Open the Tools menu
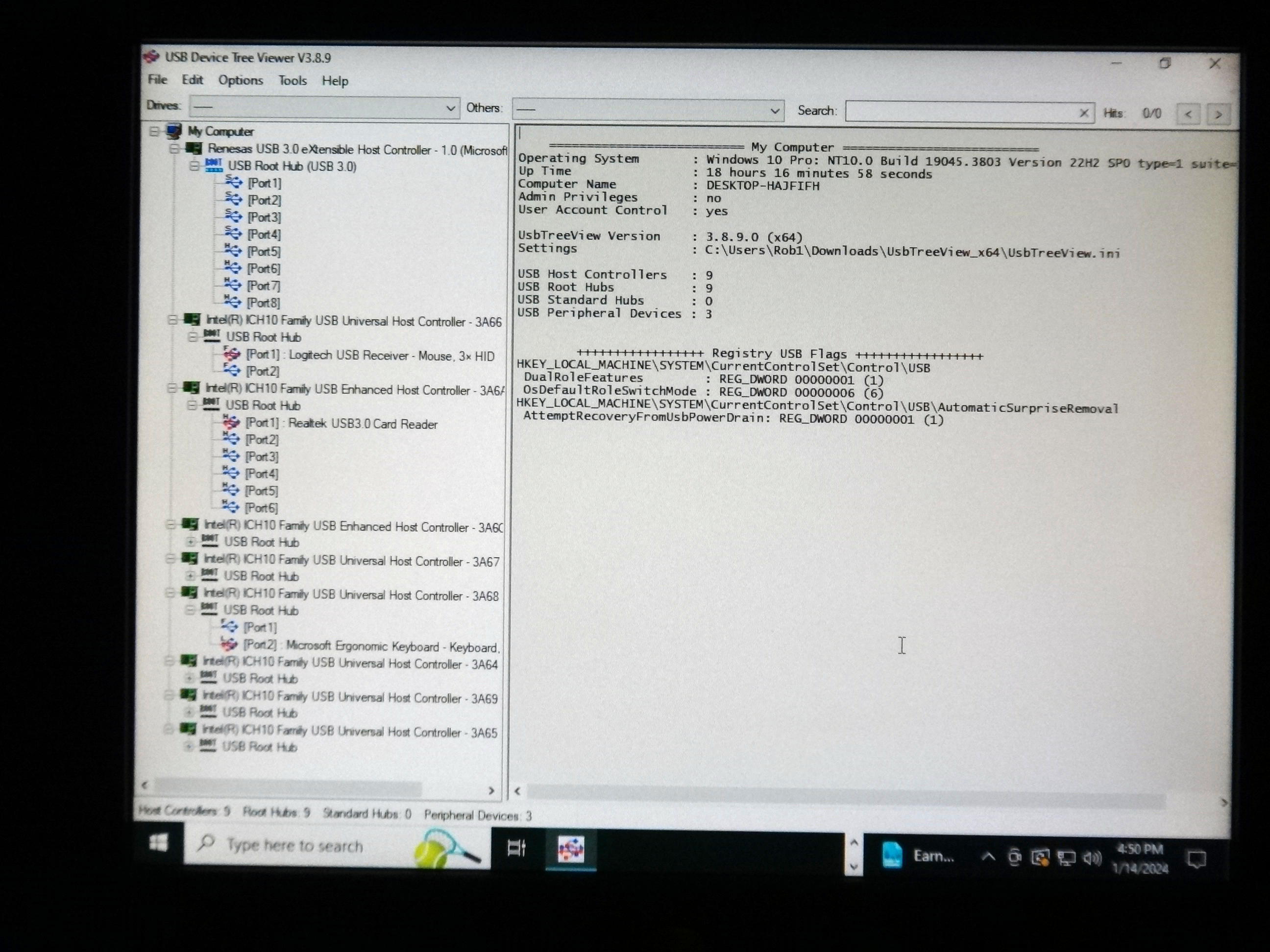Screen dimensions: 1270x952 click(292, 81)
